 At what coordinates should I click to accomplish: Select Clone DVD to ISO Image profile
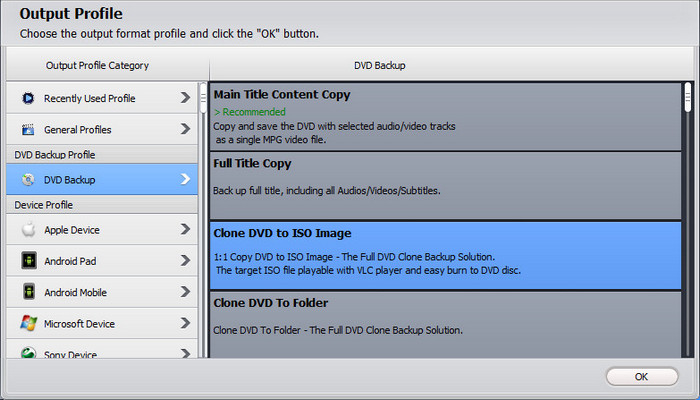pos(446,255)
